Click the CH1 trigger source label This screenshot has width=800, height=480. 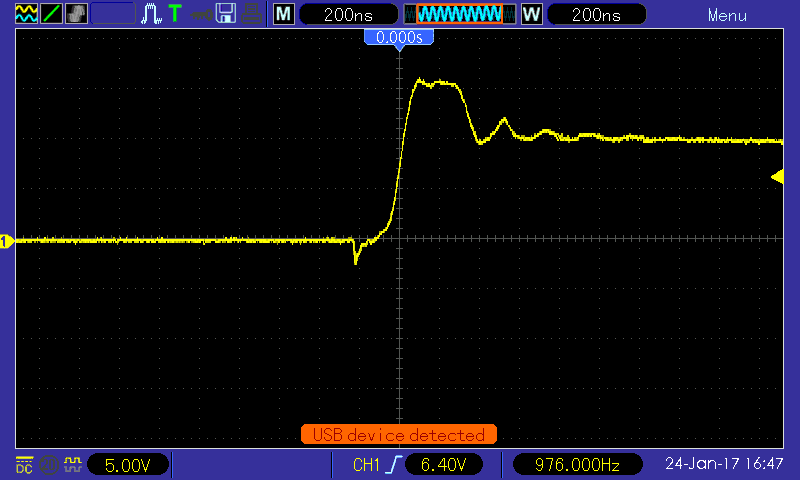(366, 465)
